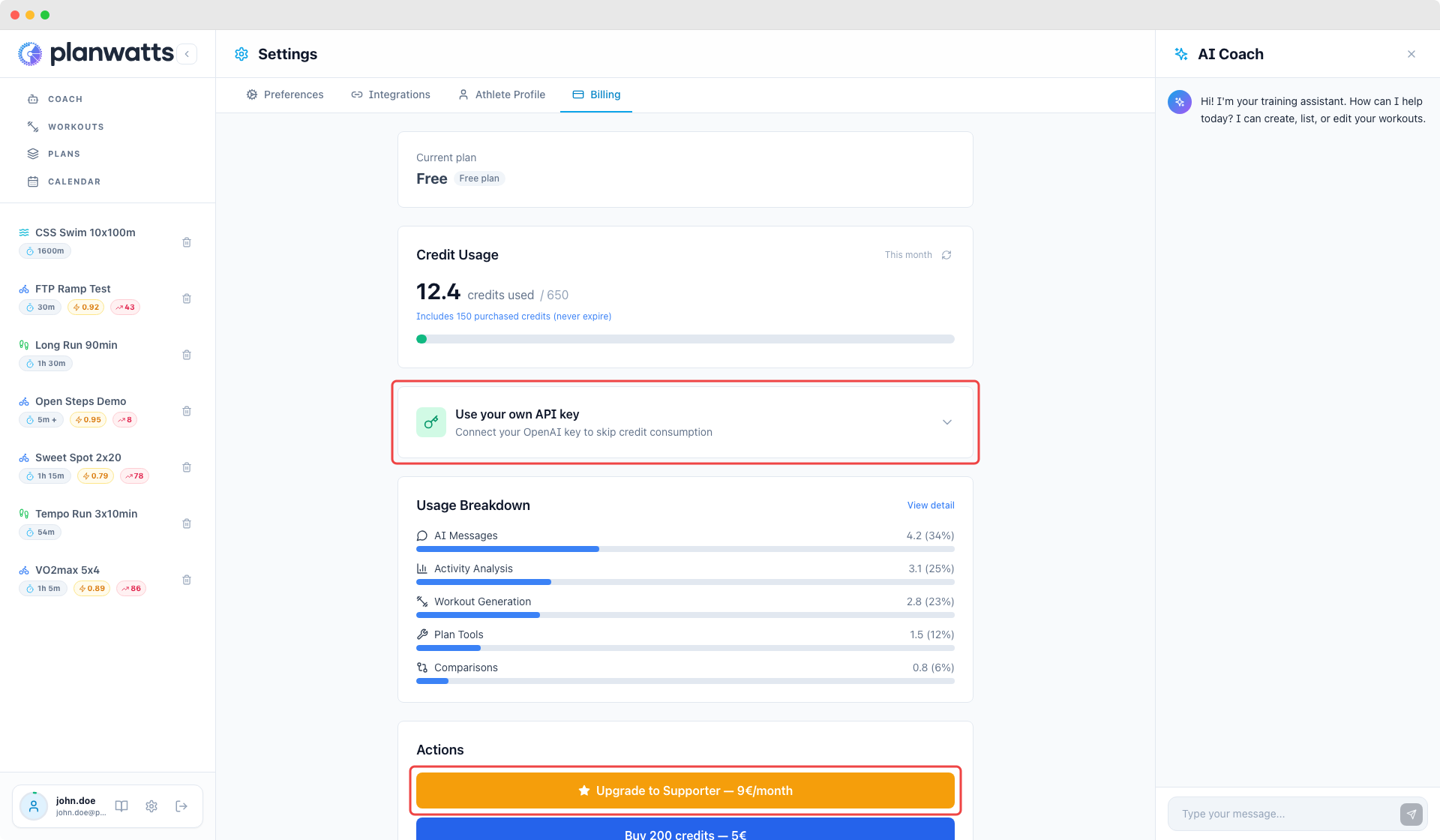Open the CSS Swim 10x100m workout
The image size is (1440, 840).
point(85,232)
